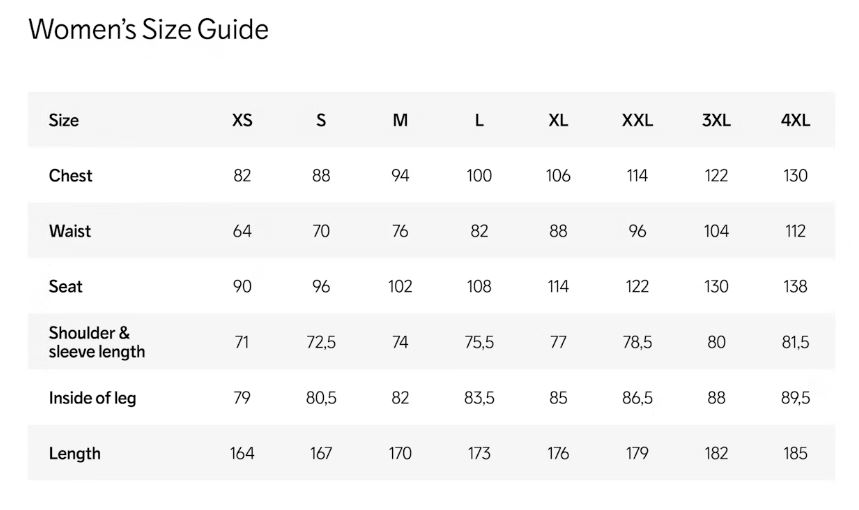The width and height of the screenshot is (859, 510).
Task: Select the Seat row label
Action: pos(65,286)
